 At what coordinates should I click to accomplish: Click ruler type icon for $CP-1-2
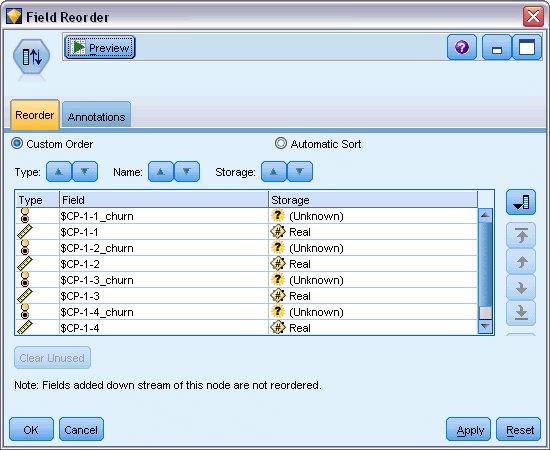25,264
